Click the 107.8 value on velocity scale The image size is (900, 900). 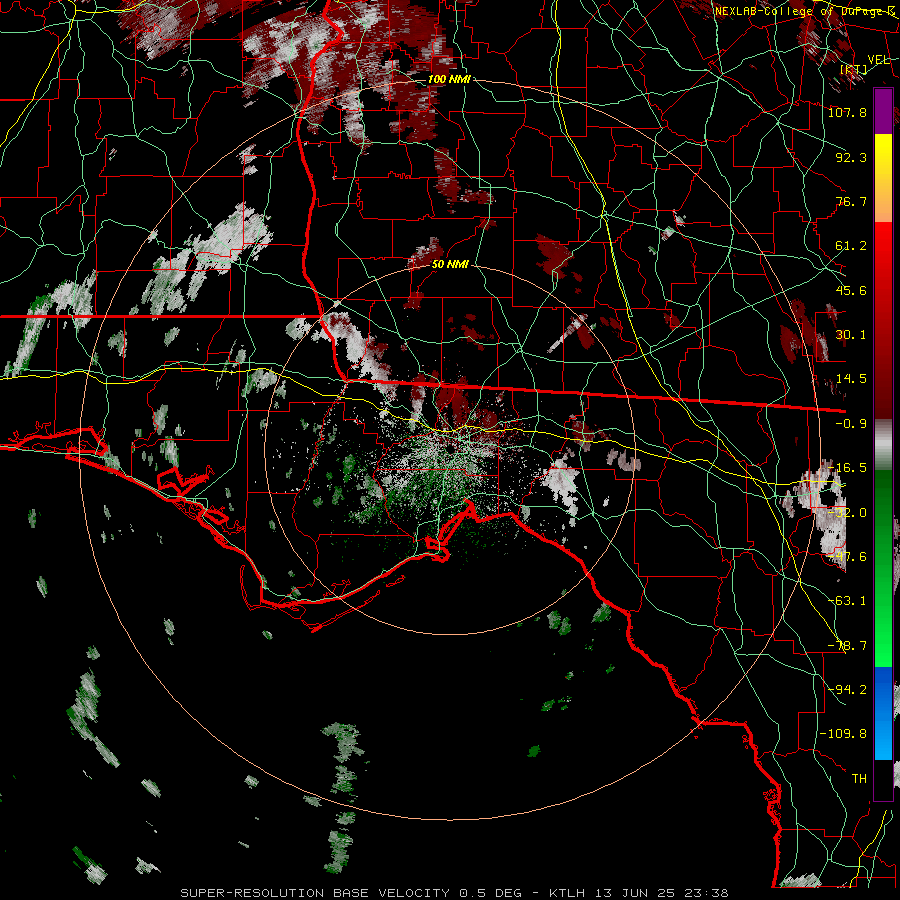pyautogui.click(x=847, y=112)
